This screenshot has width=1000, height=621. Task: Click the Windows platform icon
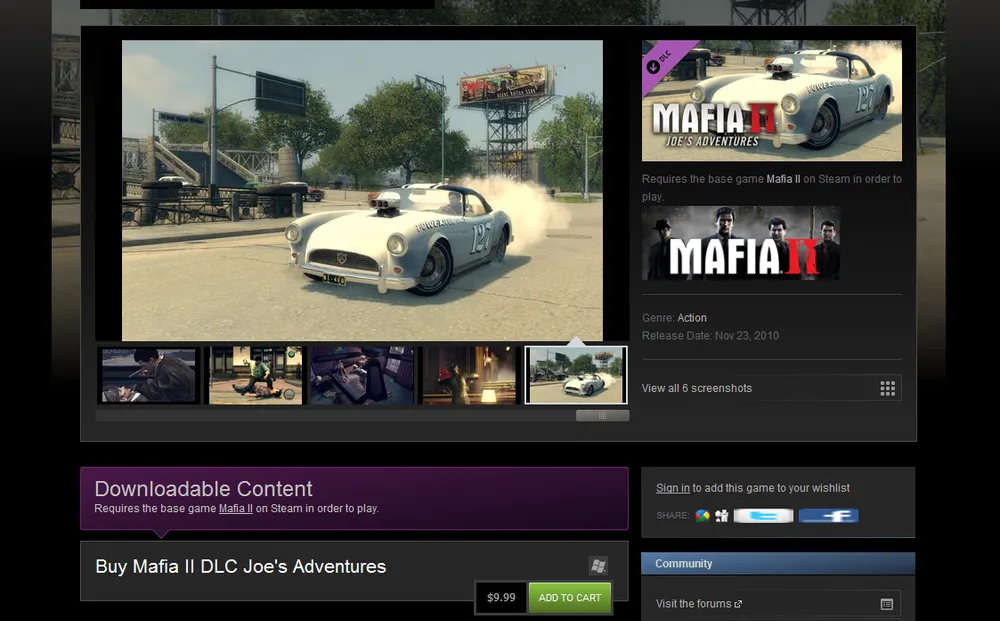click(598, 566)
